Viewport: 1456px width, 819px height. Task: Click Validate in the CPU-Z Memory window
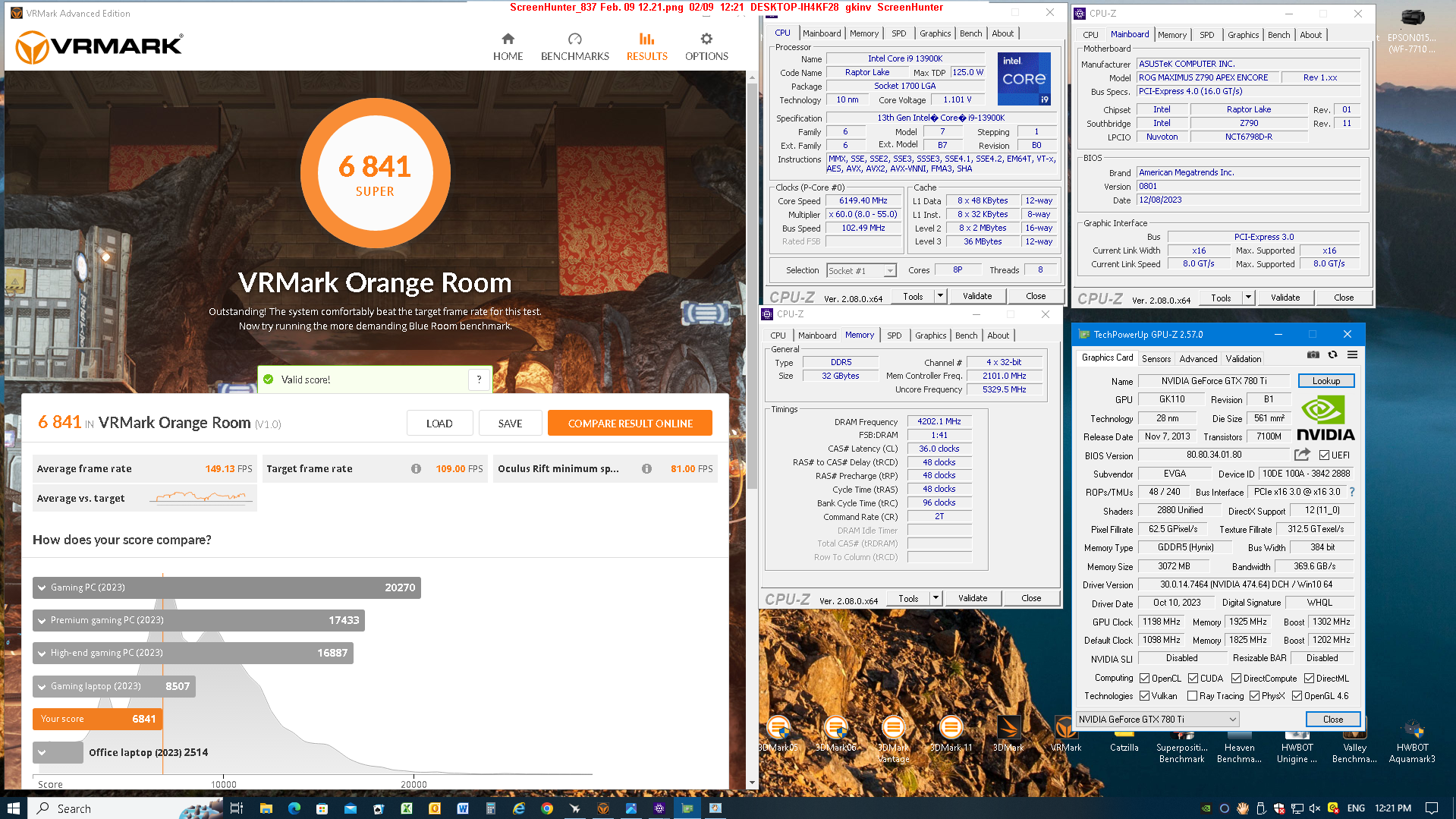[x=972, y=598]
